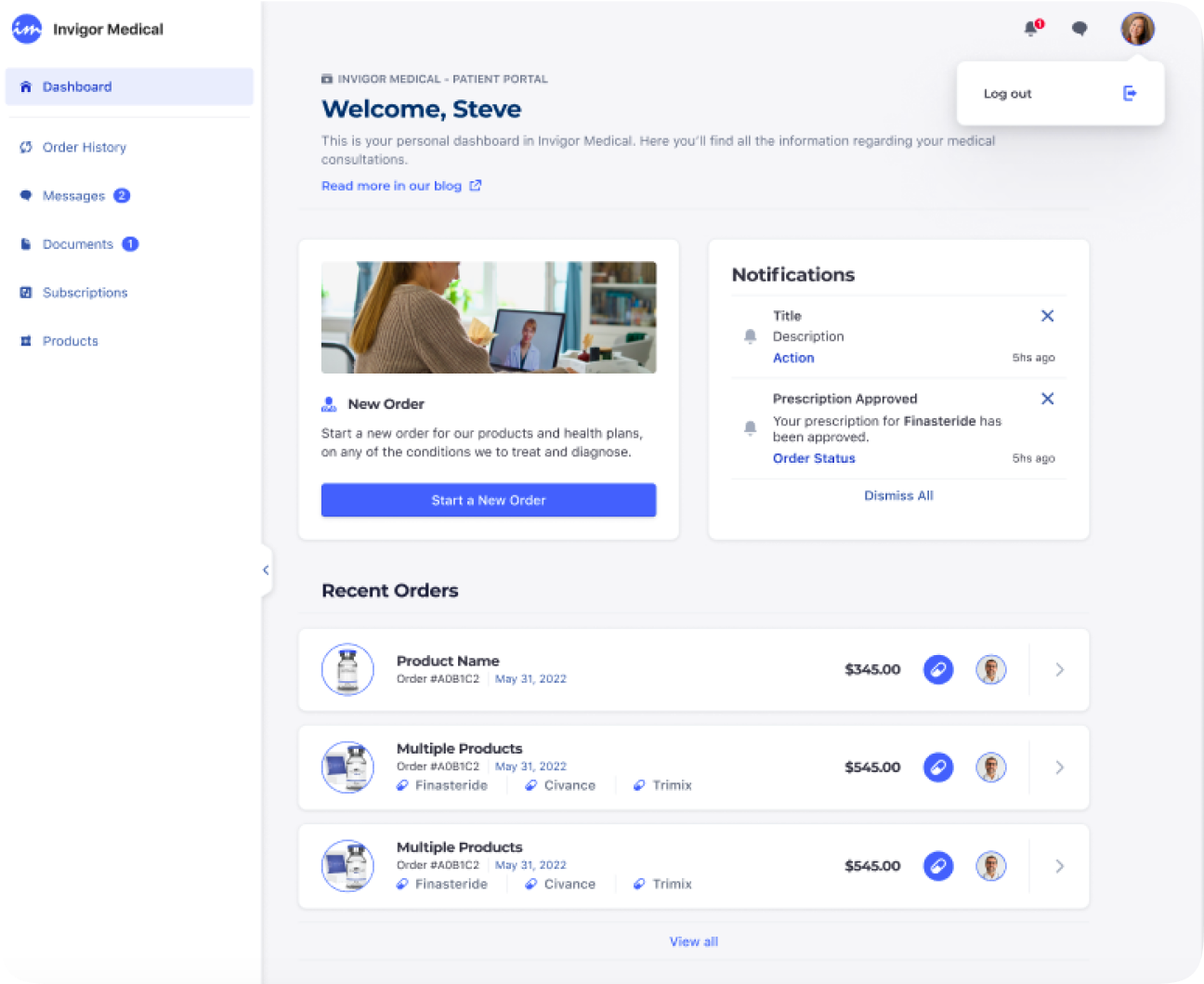Click the telehealth consultation photo
Image resolution: width=1204 pixels, height=984 pixels.
(x=489, y=317)
